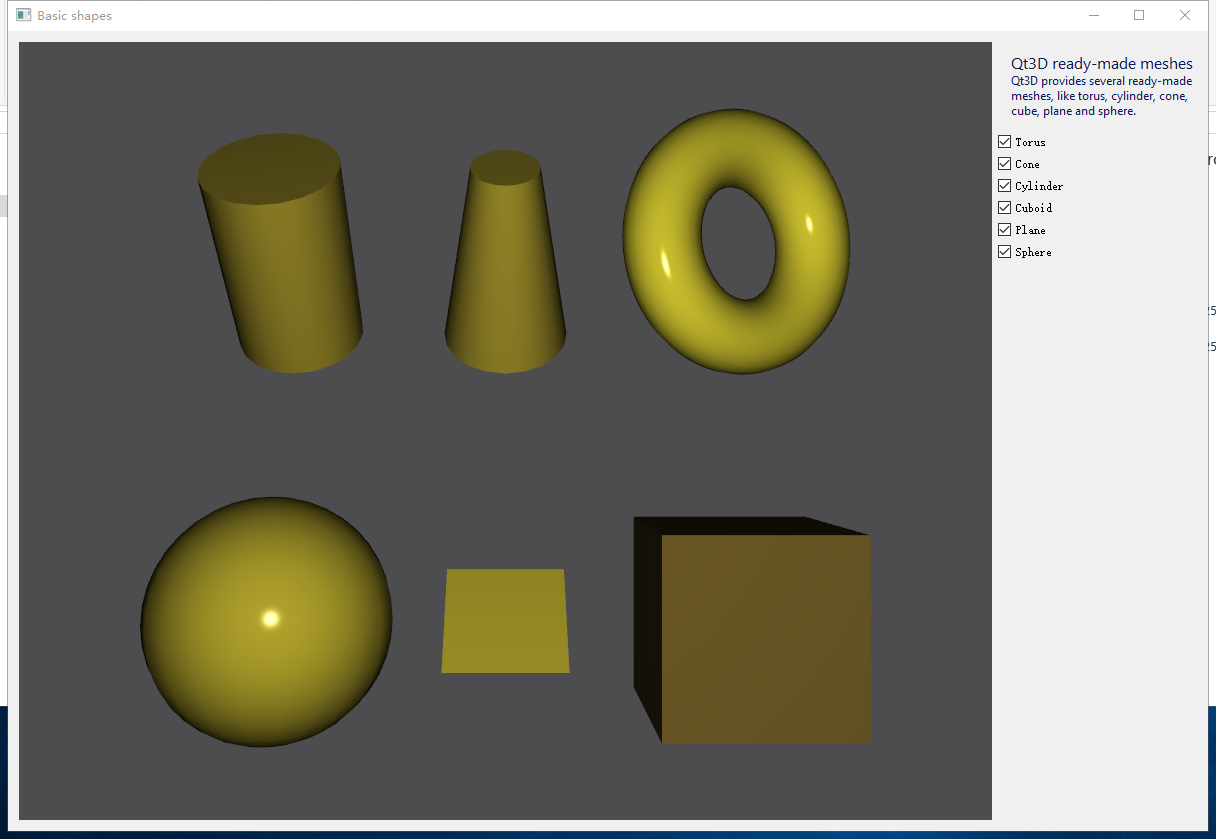Toggle the Plane mesh visibility checkbox

point(1004,229)
